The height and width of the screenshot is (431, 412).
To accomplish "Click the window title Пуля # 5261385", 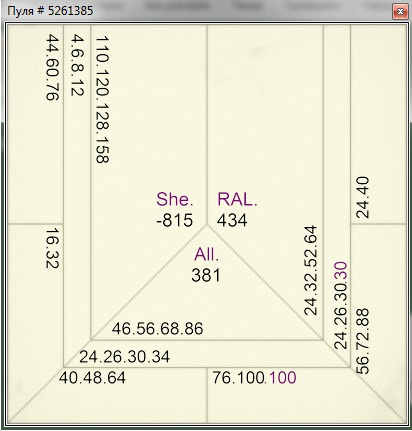I will tap(50, 11).
